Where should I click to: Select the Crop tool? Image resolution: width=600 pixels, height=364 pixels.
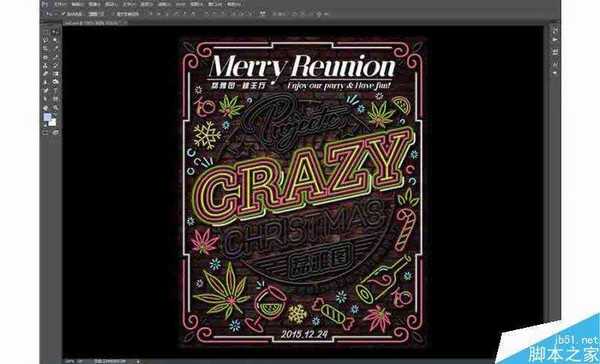[46, 48]
